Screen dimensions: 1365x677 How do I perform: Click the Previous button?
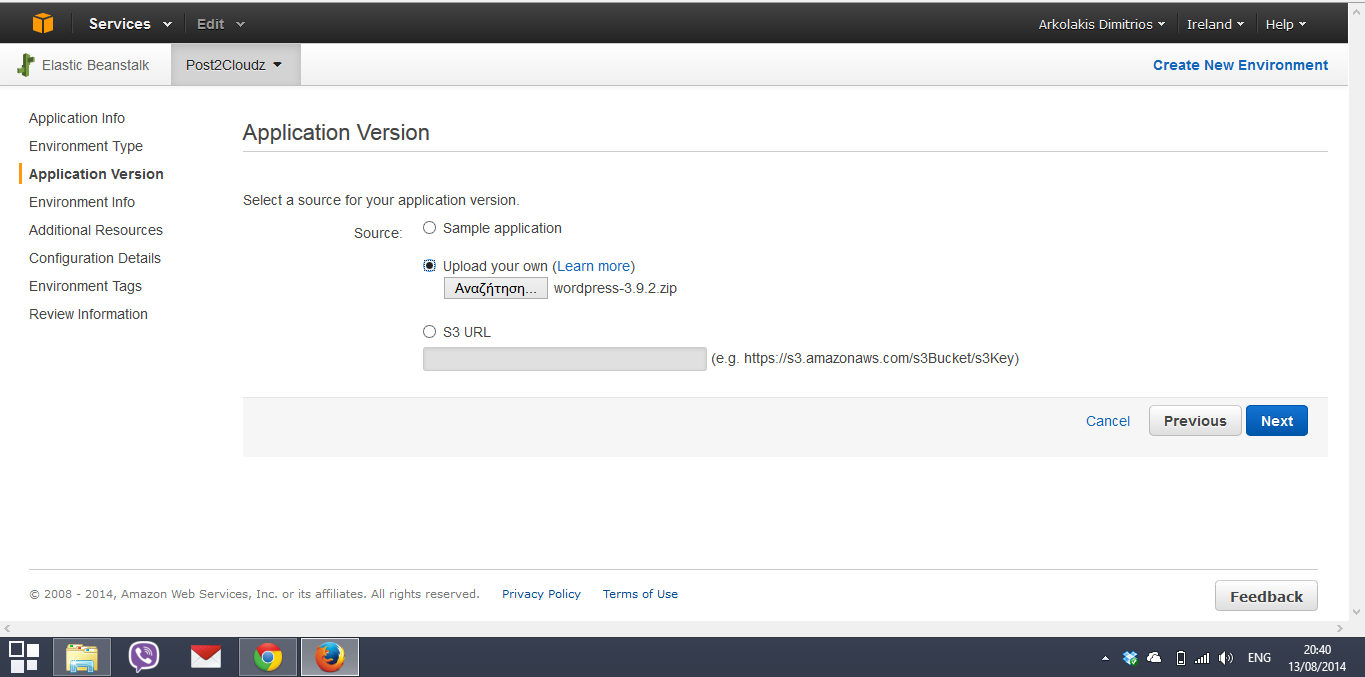(x=1195, y=421)
